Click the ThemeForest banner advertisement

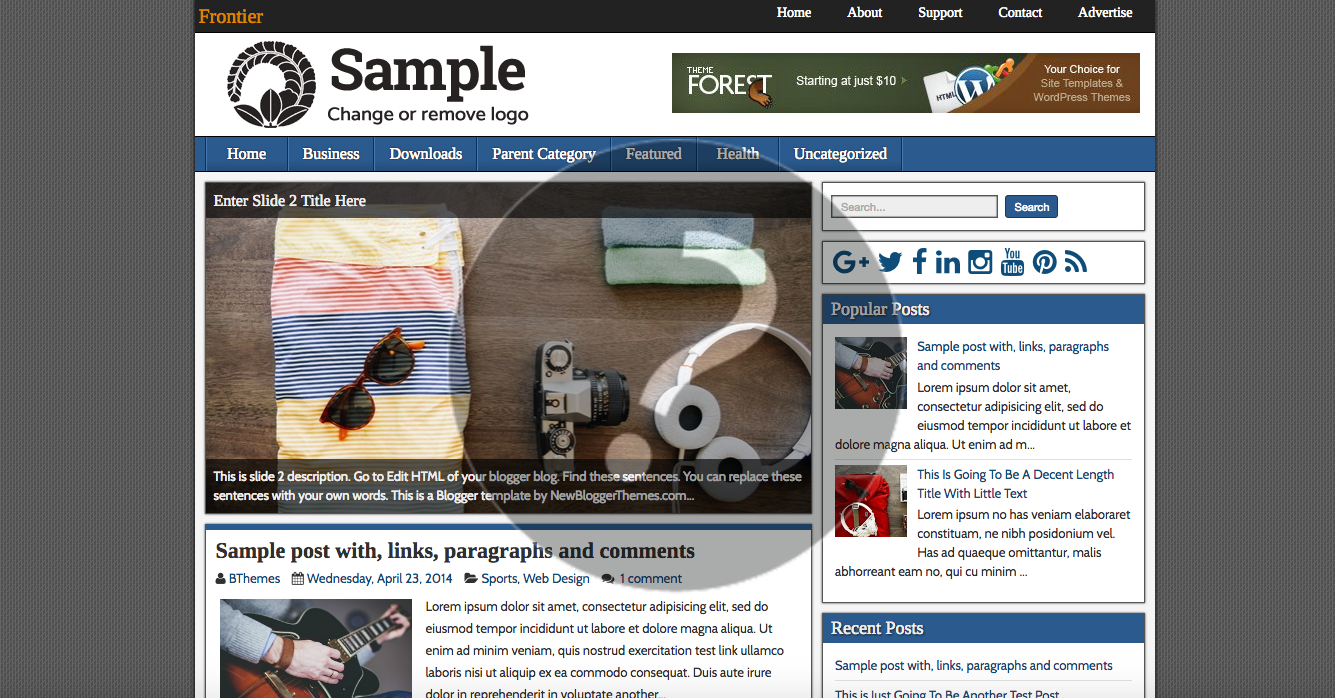coord(906,83)
